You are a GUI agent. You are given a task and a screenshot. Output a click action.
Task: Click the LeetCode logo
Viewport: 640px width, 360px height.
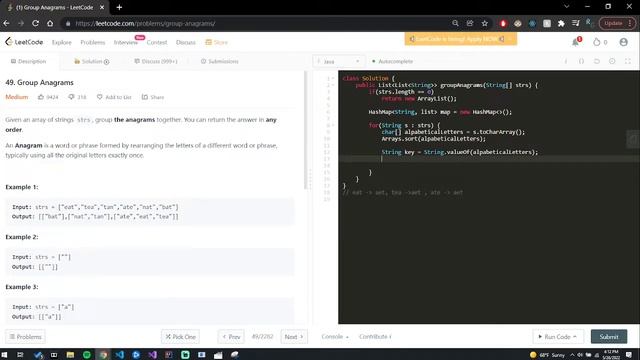pos(24,42)
